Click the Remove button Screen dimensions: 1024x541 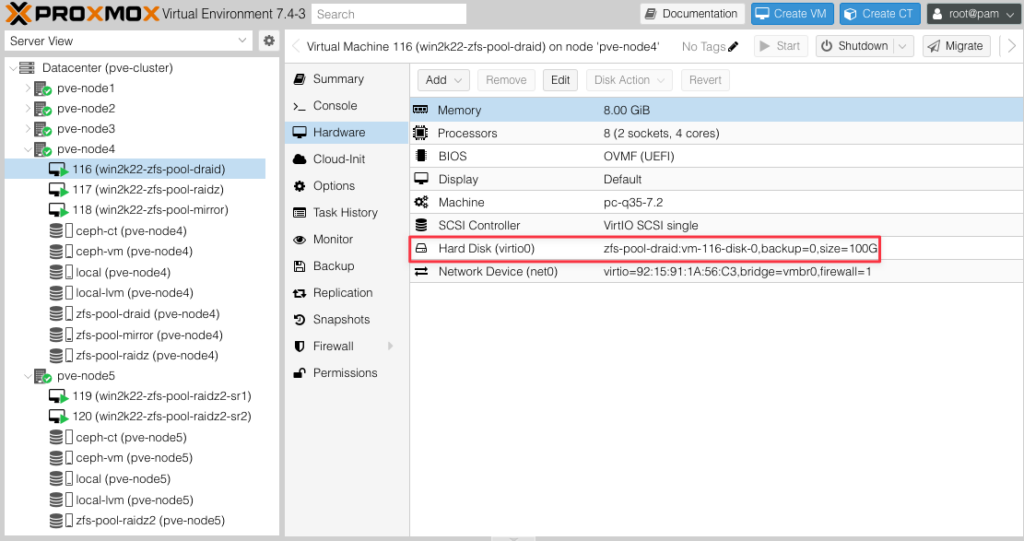coord(506,80)
